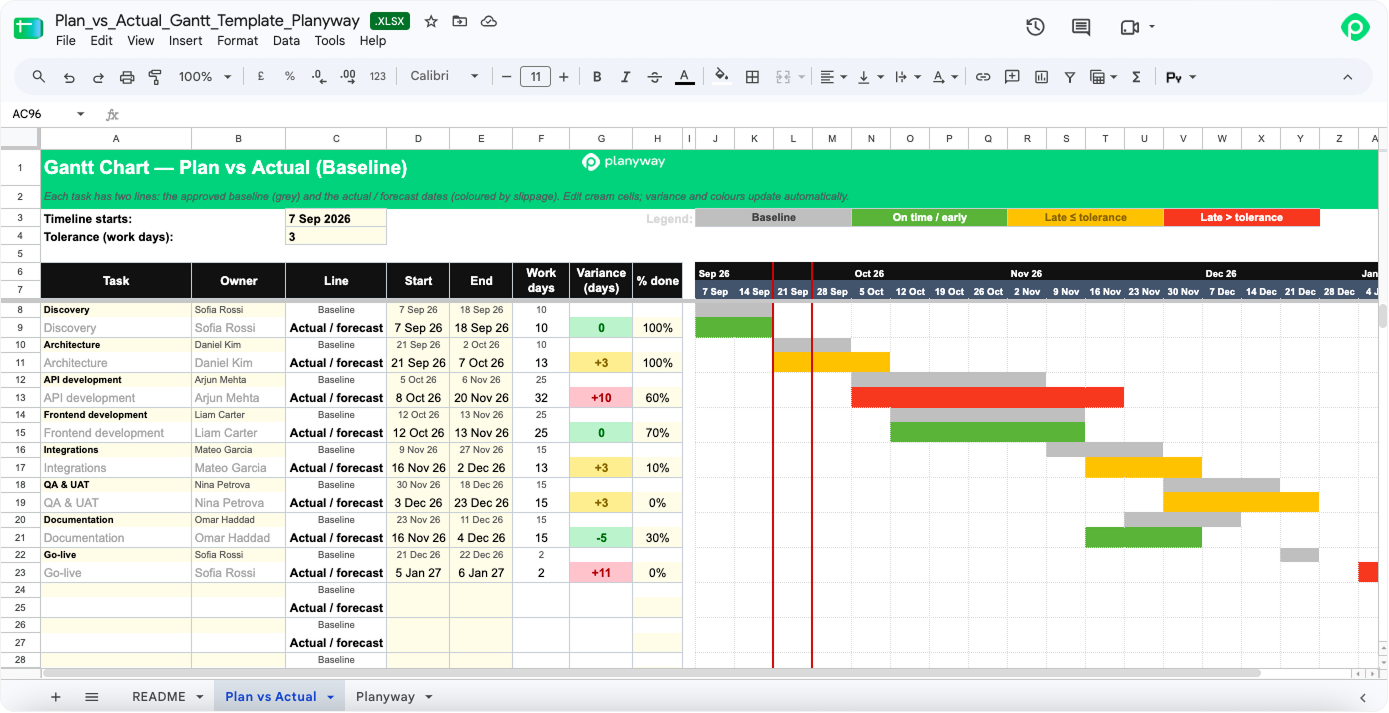1389x713 pixels.
Task: Undo the last action
Action: [69, 77]
